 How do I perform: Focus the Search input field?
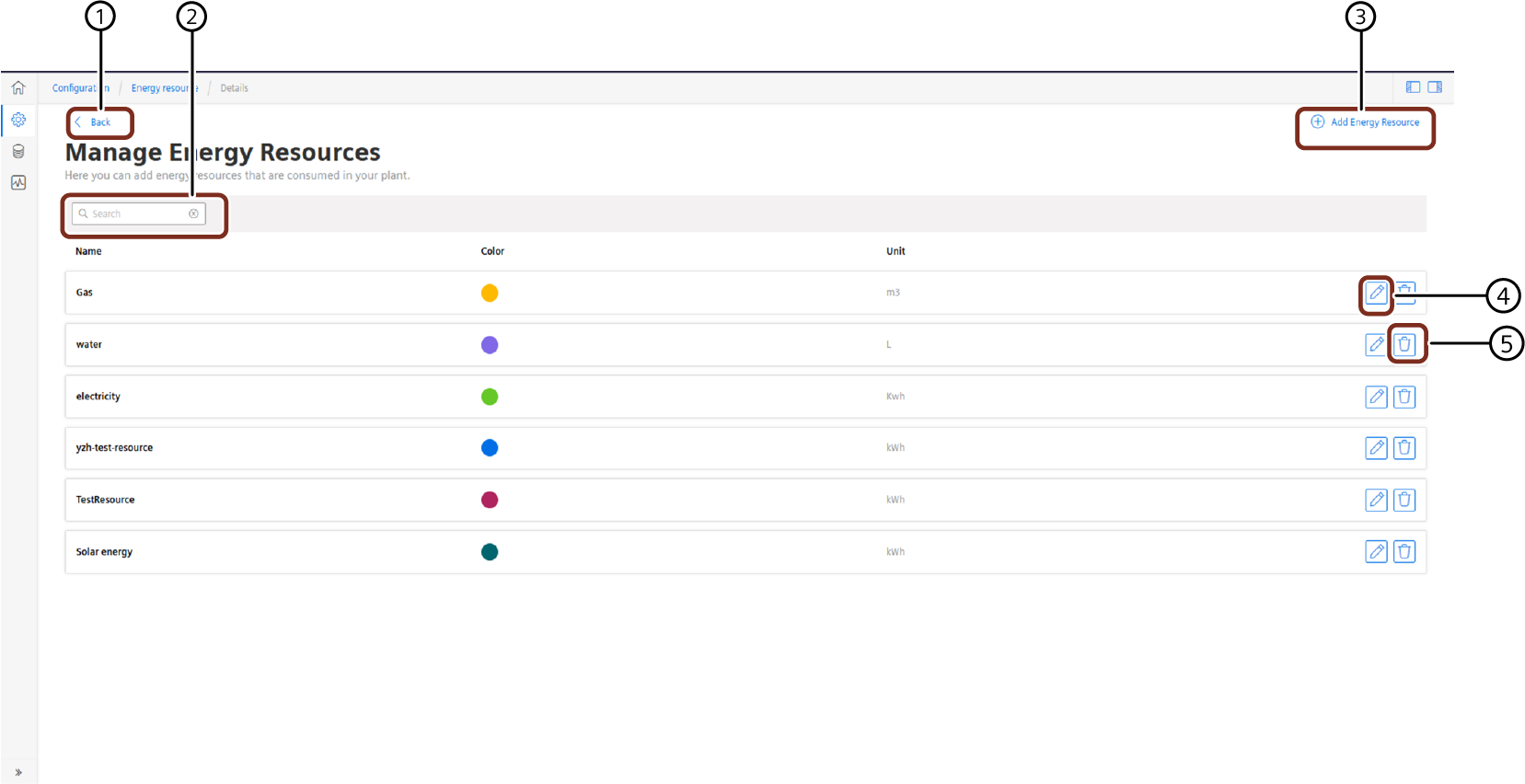(138, 213)
